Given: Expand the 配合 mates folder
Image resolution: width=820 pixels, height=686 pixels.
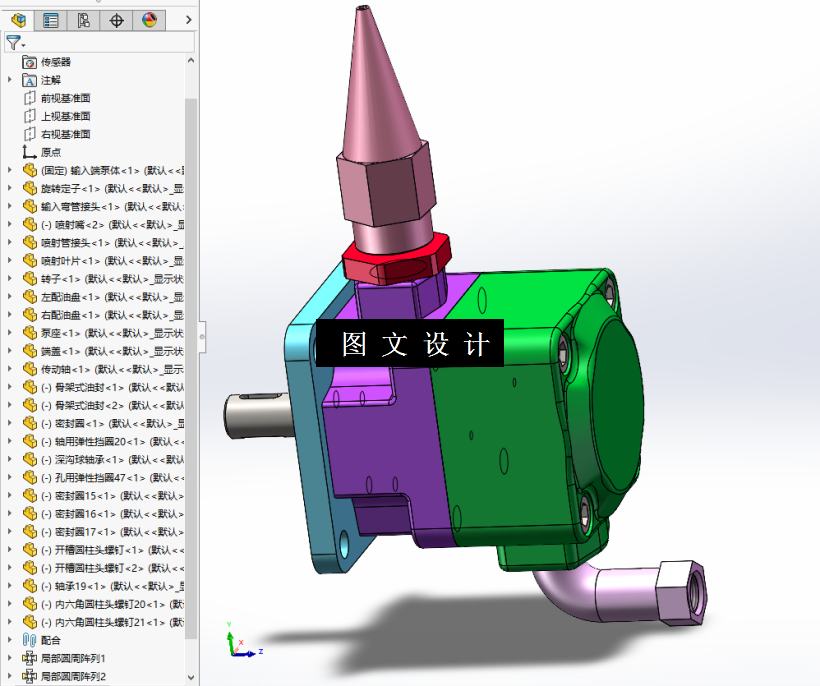Looking at the screenshot, I should [x=9, y=640].
